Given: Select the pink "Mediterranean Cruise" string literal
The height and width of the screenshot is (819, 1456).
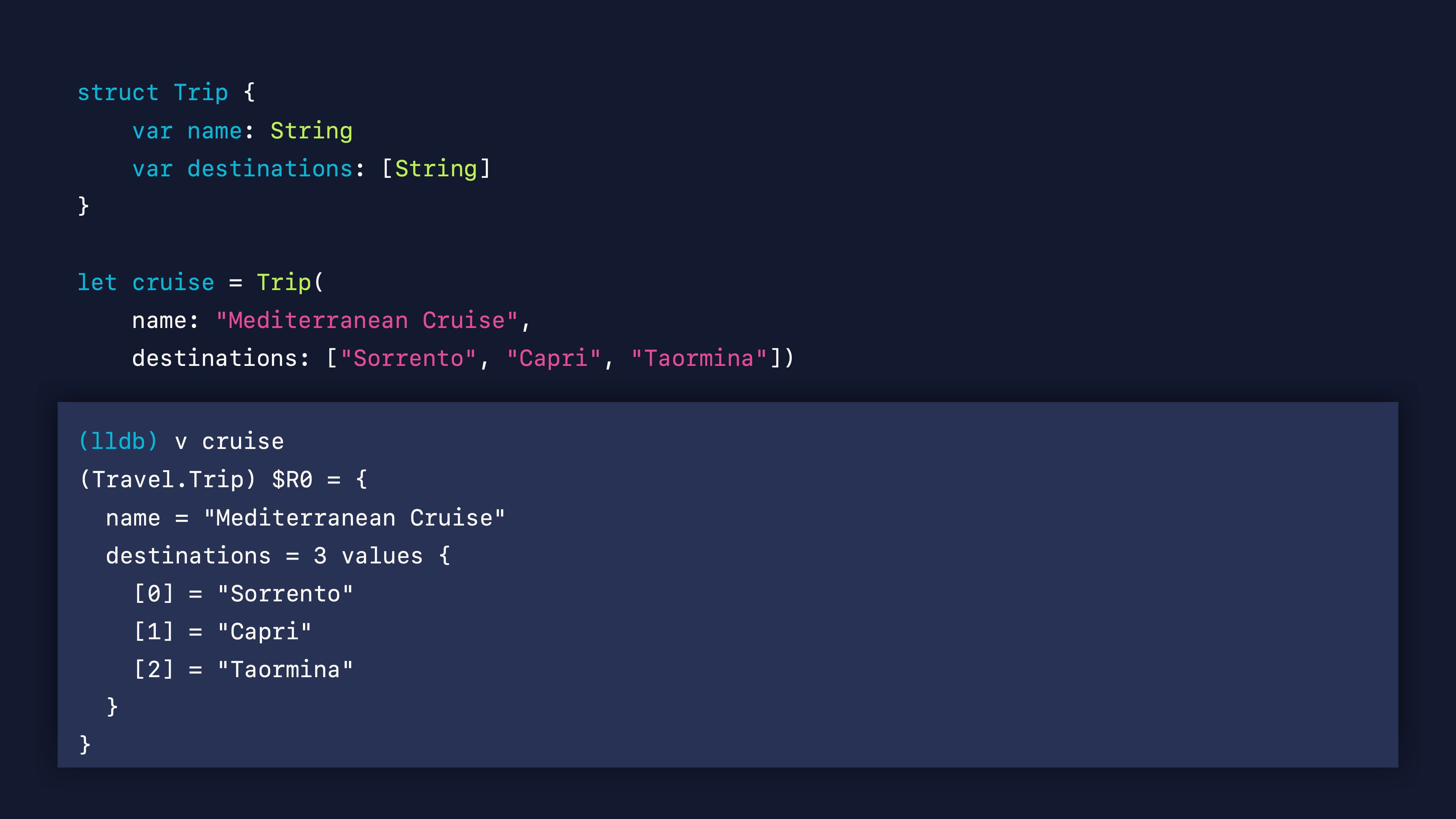Looking at the screenshot, I should 367,320.
